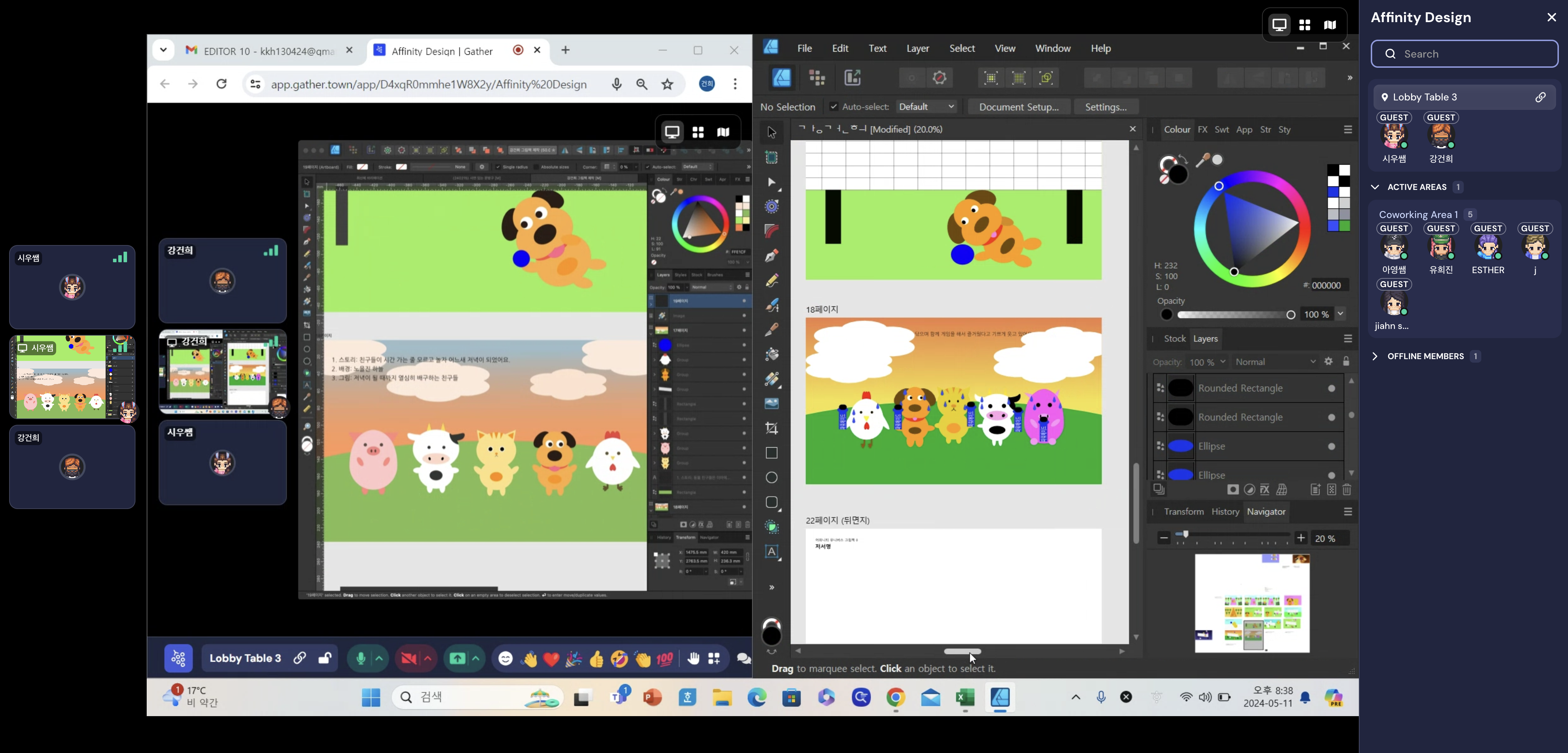Expand the OFFLINE MEMBERS section

[x=1374, y=356]
